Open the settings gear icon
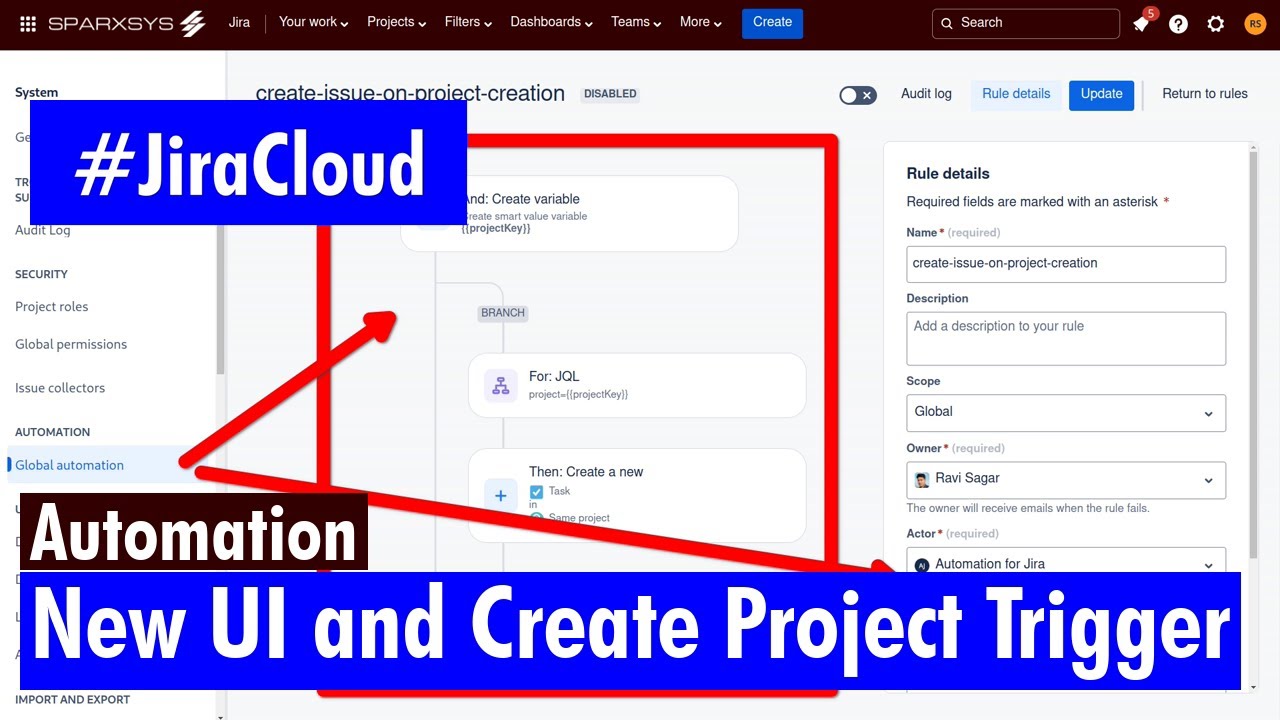 [x=1215, y=24]
